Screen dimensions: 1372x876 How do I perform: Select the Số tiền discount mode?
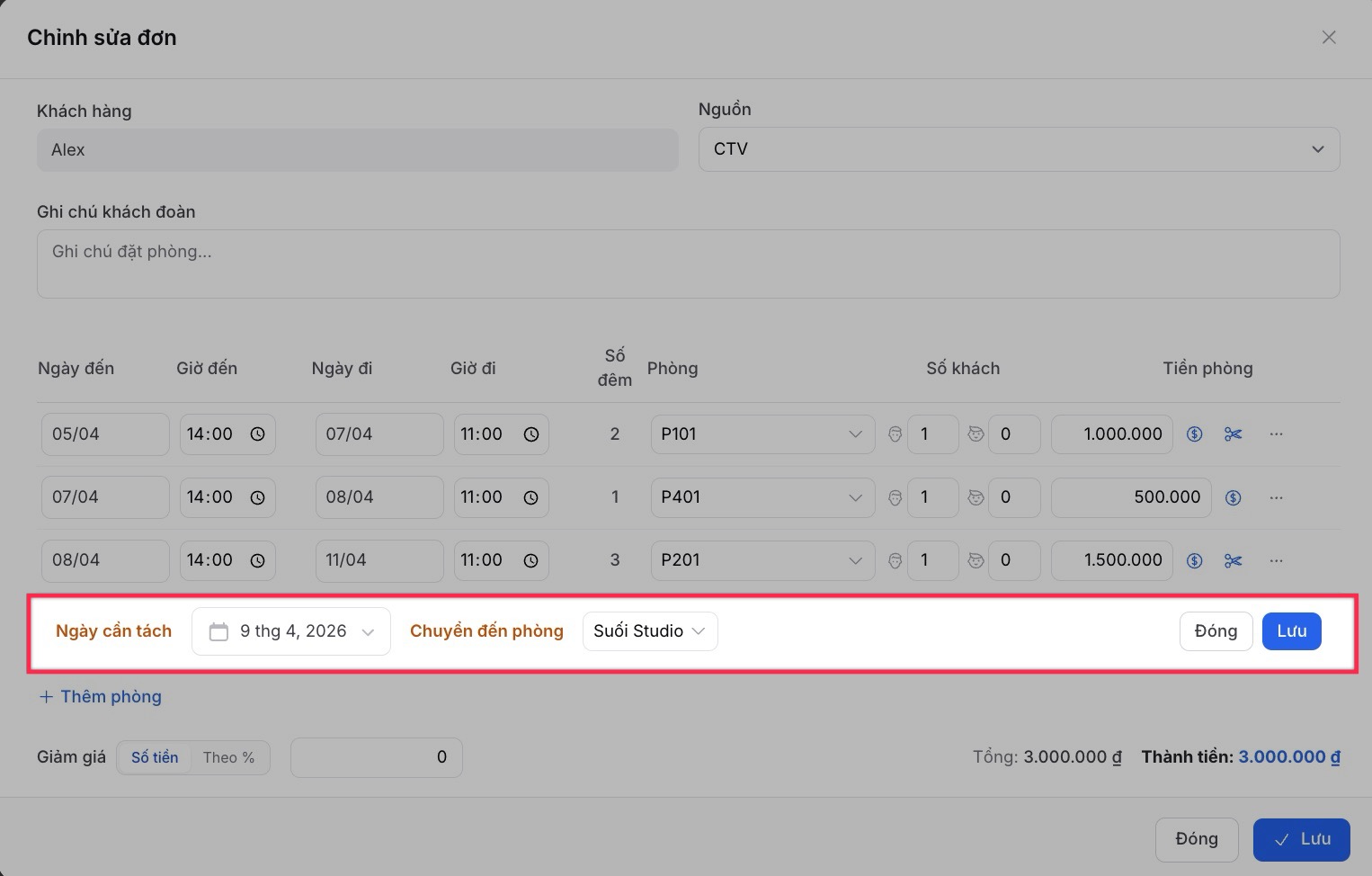[x=155, y=757]
